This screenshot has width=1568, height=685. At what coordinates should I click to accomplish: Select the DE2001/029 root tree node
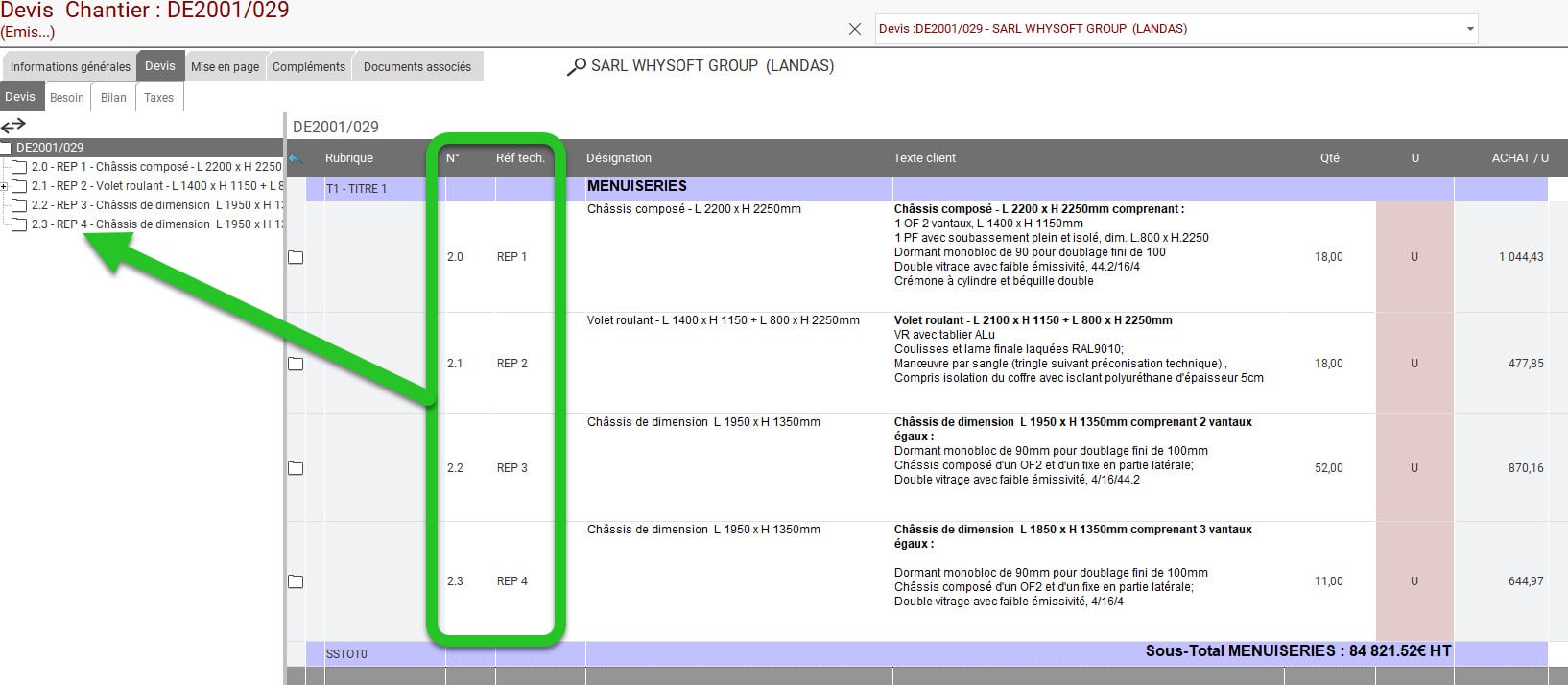[50, 148]
